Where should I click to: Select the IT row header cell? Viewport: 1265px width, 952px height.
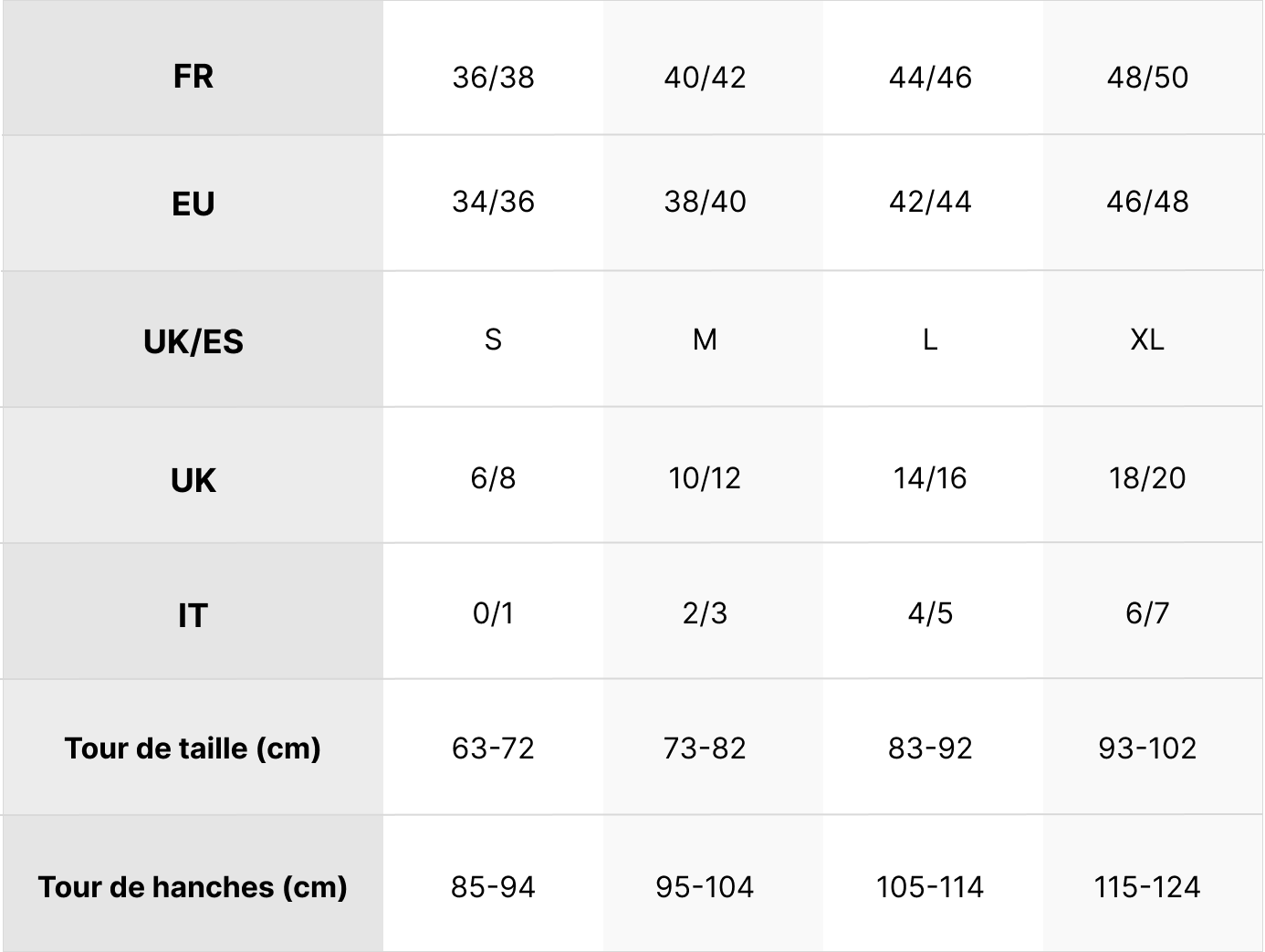193,615
